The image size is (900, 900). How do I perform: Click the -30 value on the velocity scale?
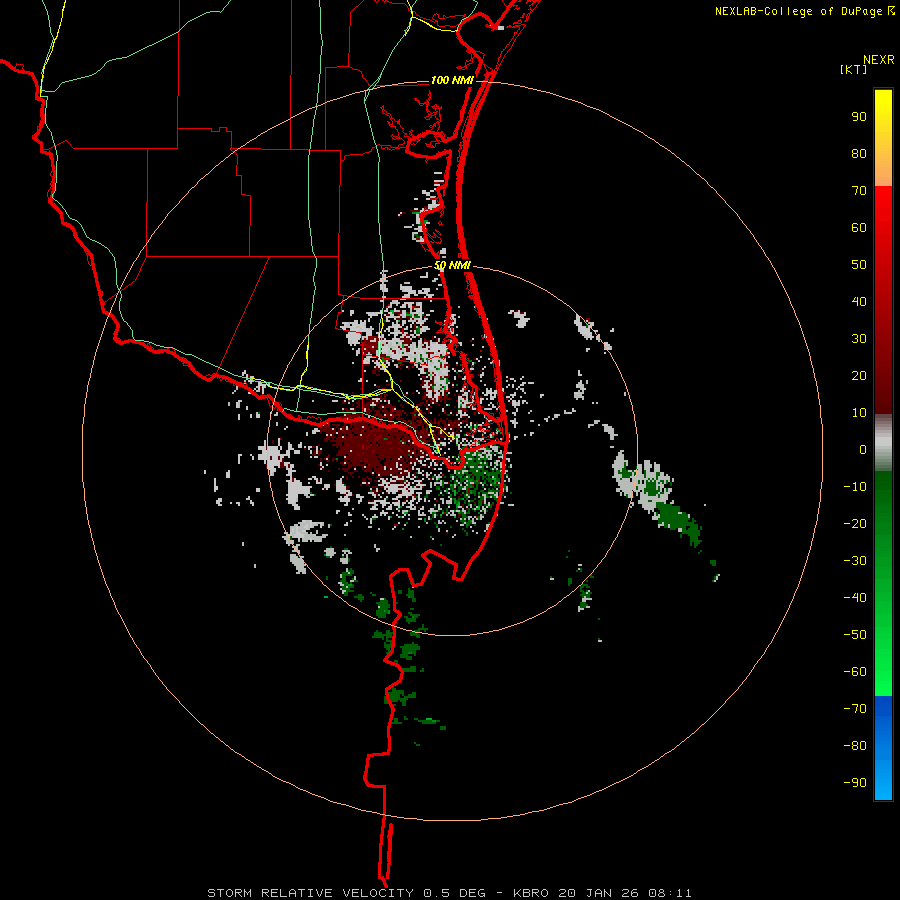tap(855, 561)
